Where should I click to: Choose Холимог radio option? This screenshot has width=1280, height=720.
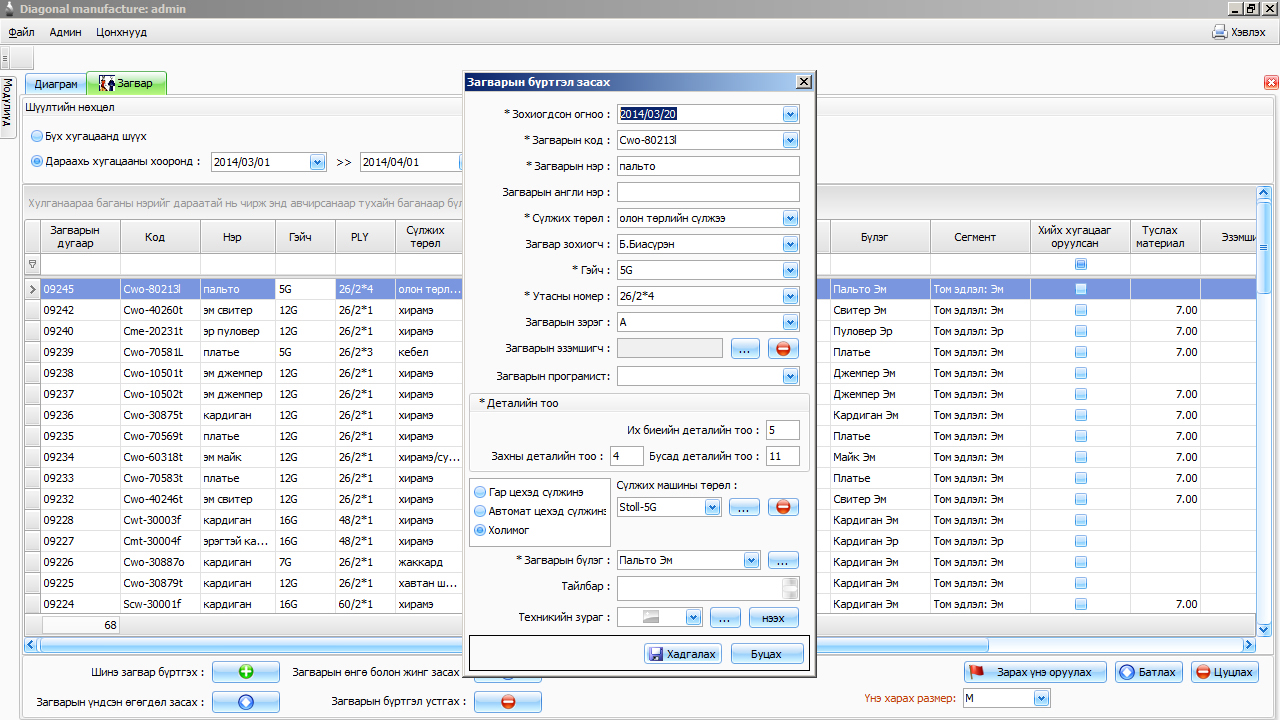click(480, 530)
